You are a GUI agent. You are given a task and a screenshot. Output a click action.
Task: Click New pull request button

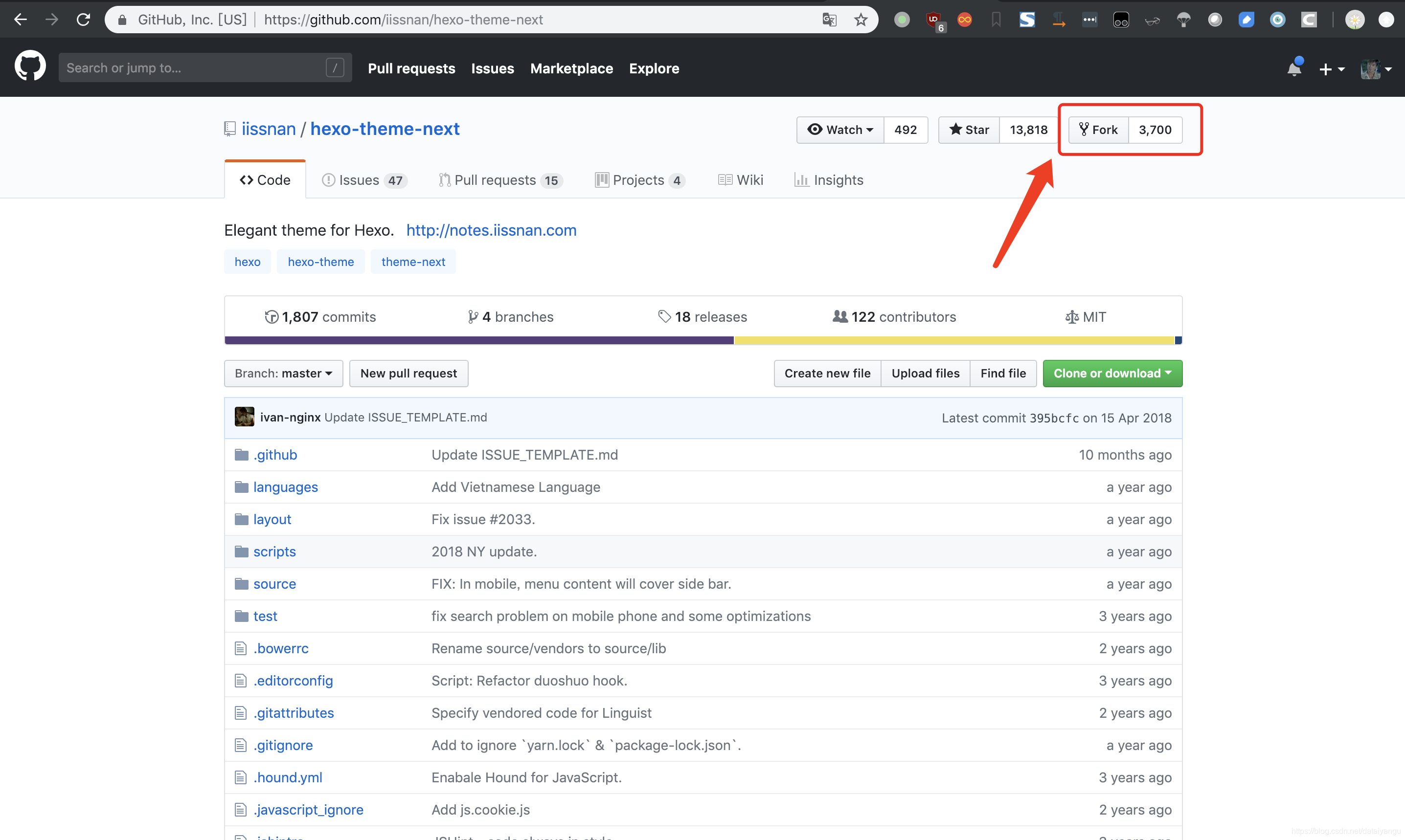(409, 374)
